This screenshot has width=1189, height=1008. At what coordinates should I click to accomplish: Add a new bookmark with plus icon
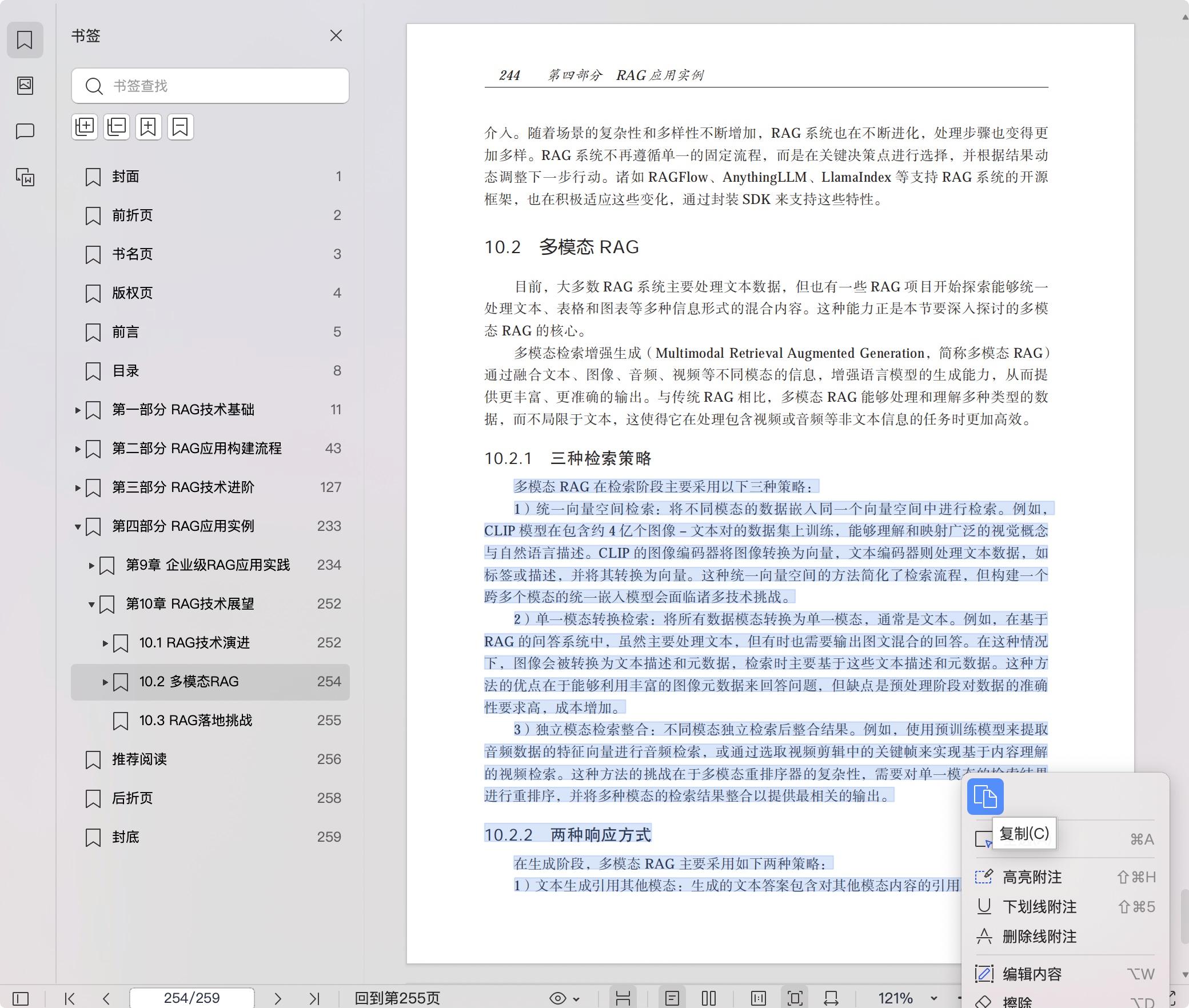click(149, 127)
